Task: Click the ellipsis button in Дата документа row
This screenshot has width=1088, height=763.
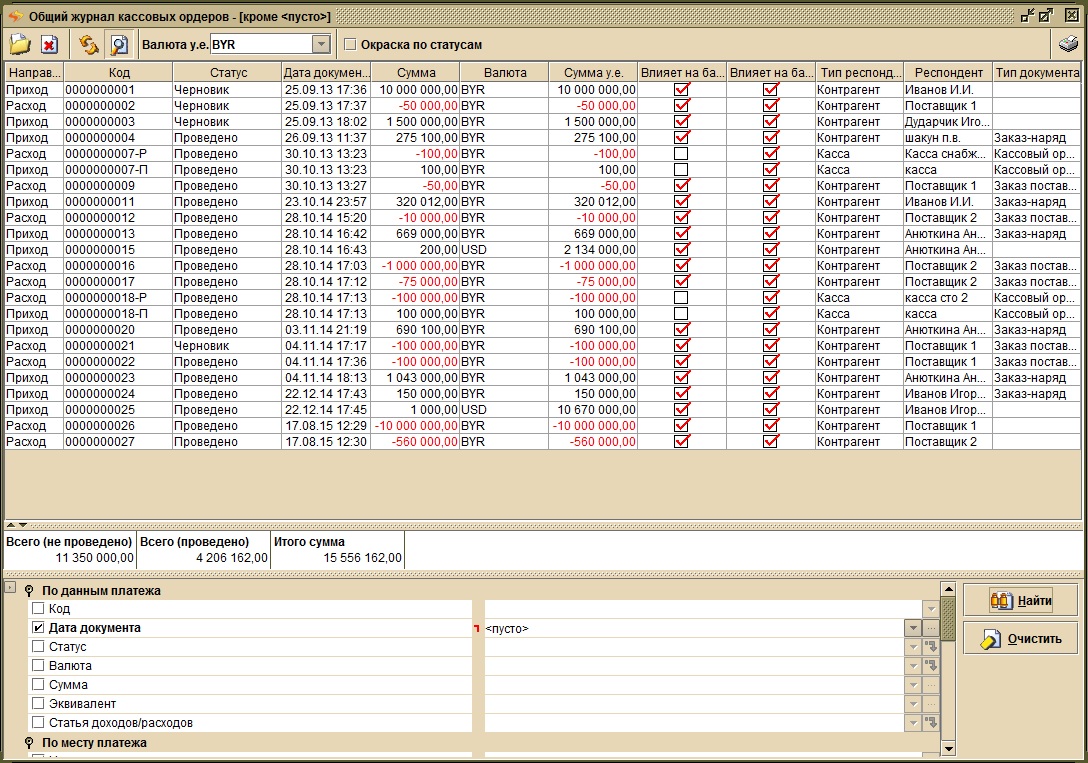Action: pos(931,628)
